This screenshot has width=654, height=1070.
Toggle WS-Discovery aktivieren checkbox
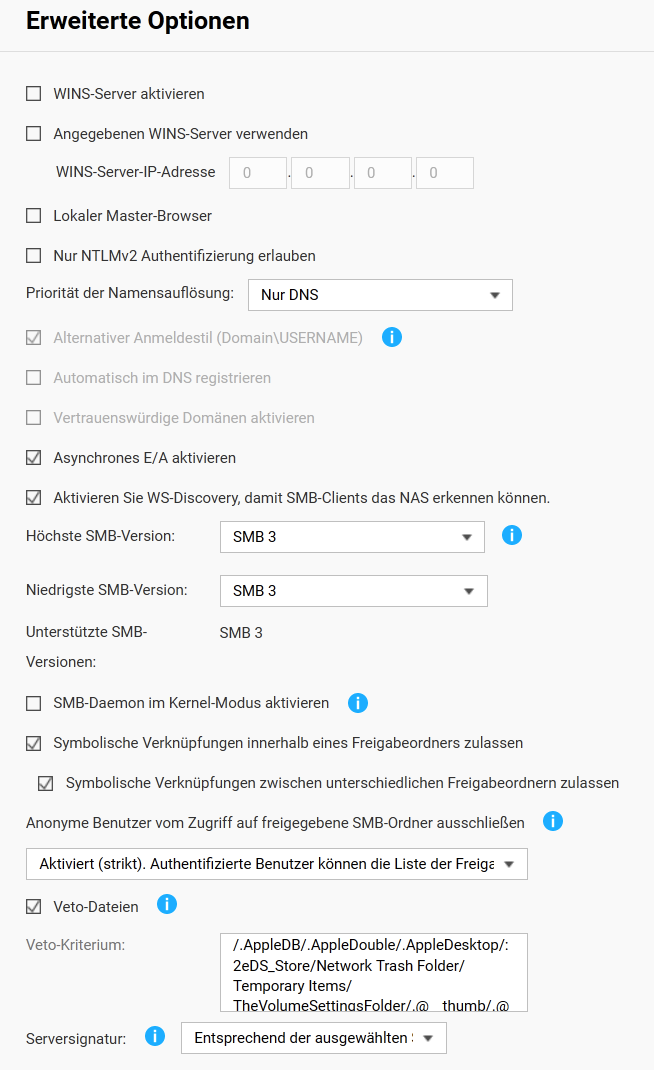tap(34, 498)
